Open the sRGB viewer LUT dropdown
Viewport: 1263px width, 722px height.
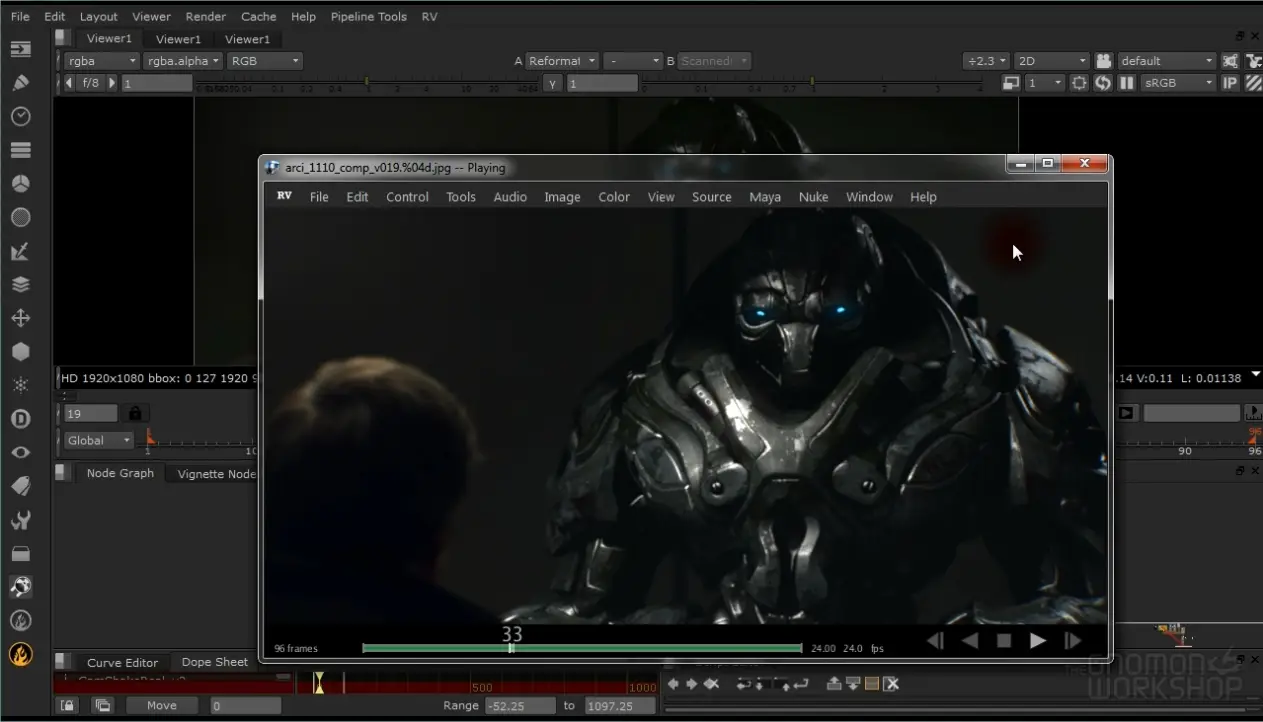[x=1179, y=83]
